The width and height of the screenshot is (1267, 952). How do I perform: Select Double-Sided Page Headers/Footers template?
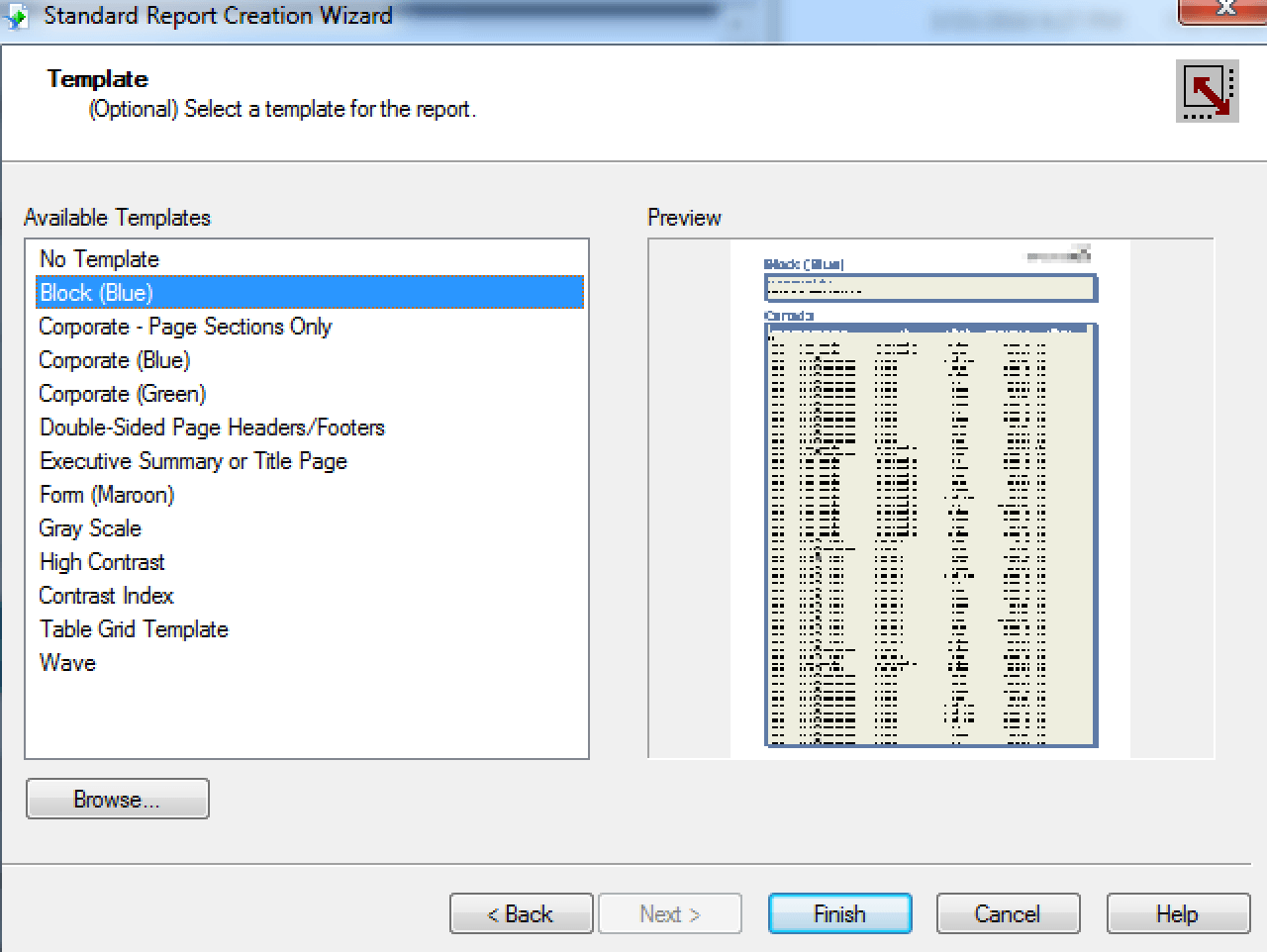[x=212, y=428]
